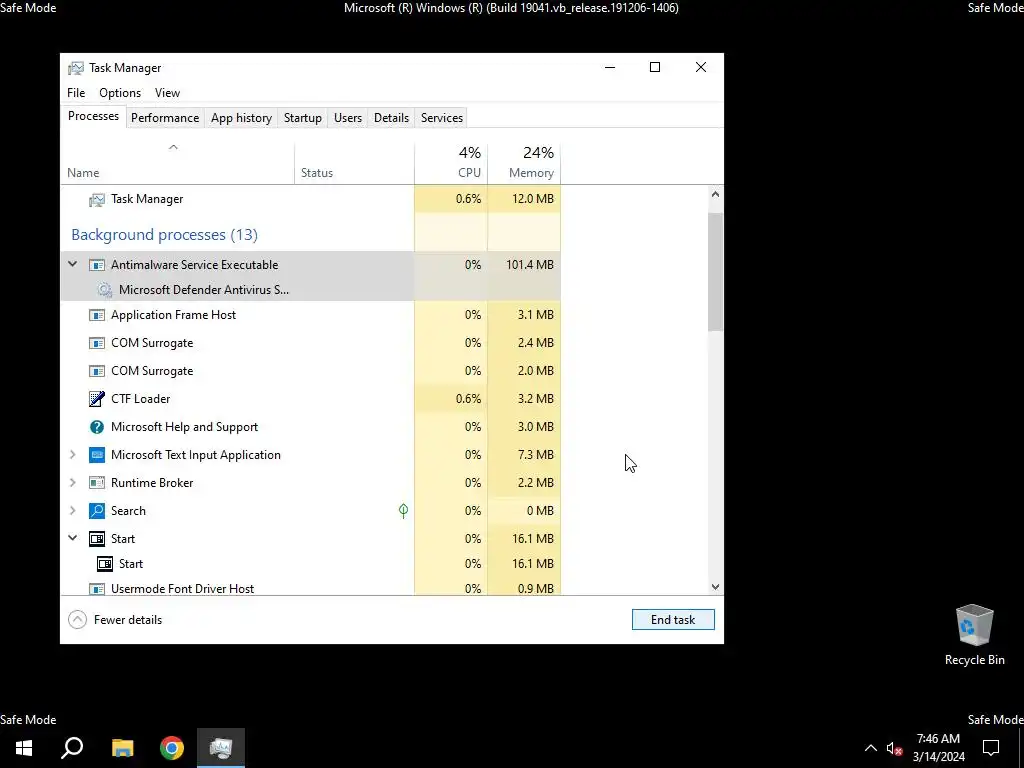The image size is (1024, 768).
Task: Switch to the Performance tab
Action: [165, 118]
